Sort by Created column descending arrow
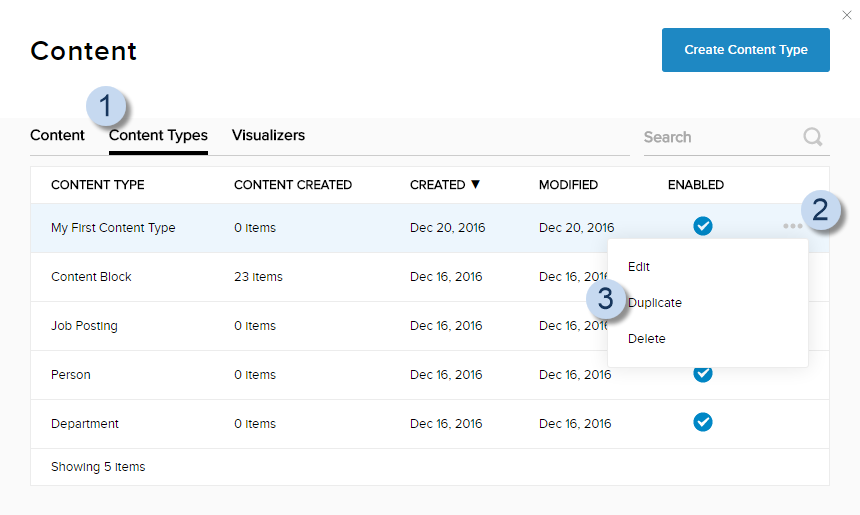860x515 pixels. tap(475, 185)
